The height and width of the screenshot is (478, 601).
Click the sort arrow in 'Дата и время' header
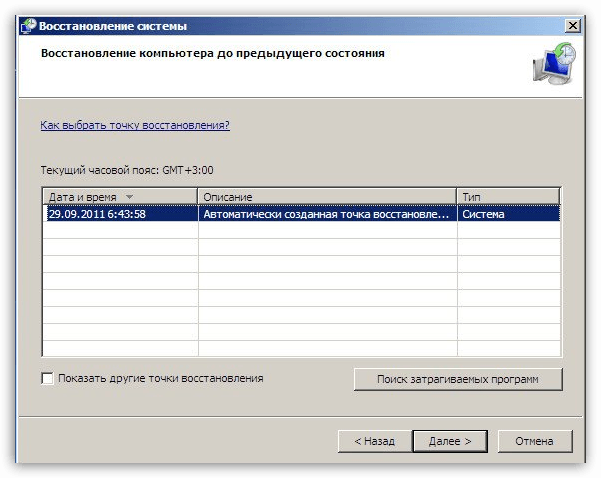(x=129, y=197)
